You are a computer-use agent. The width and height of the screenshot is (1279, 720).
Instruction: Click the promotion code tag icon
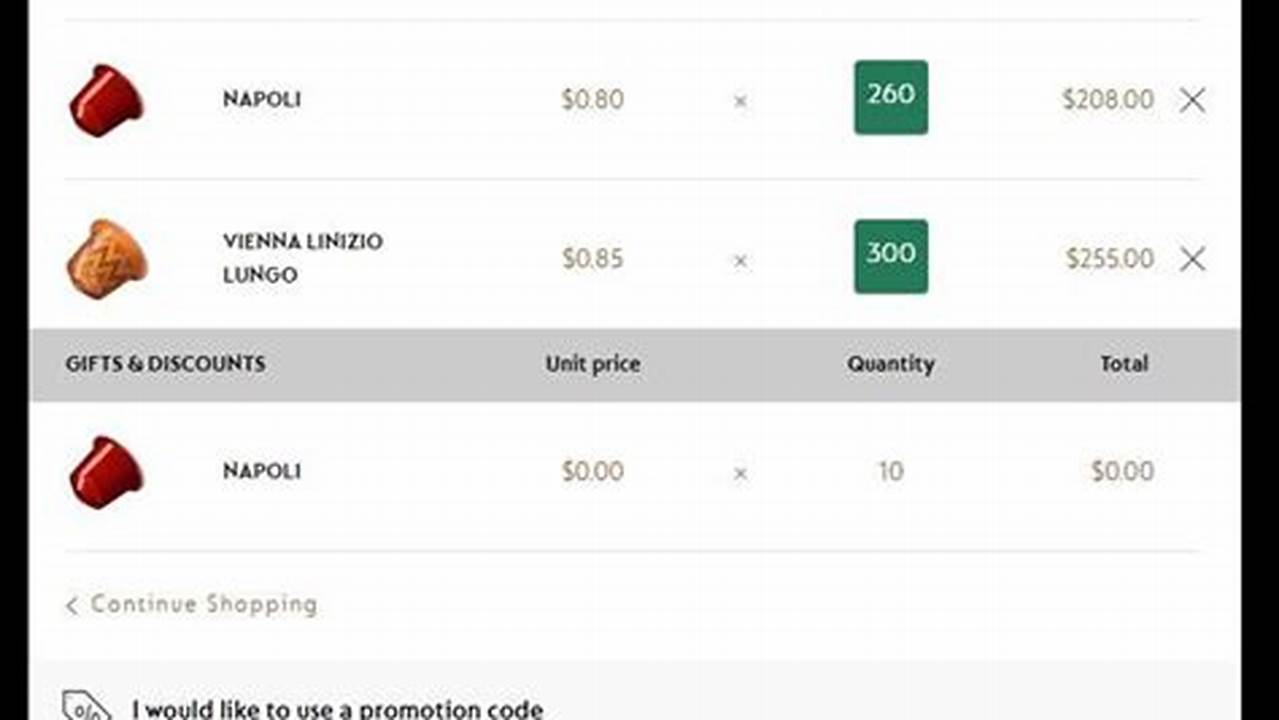point(84,708)
